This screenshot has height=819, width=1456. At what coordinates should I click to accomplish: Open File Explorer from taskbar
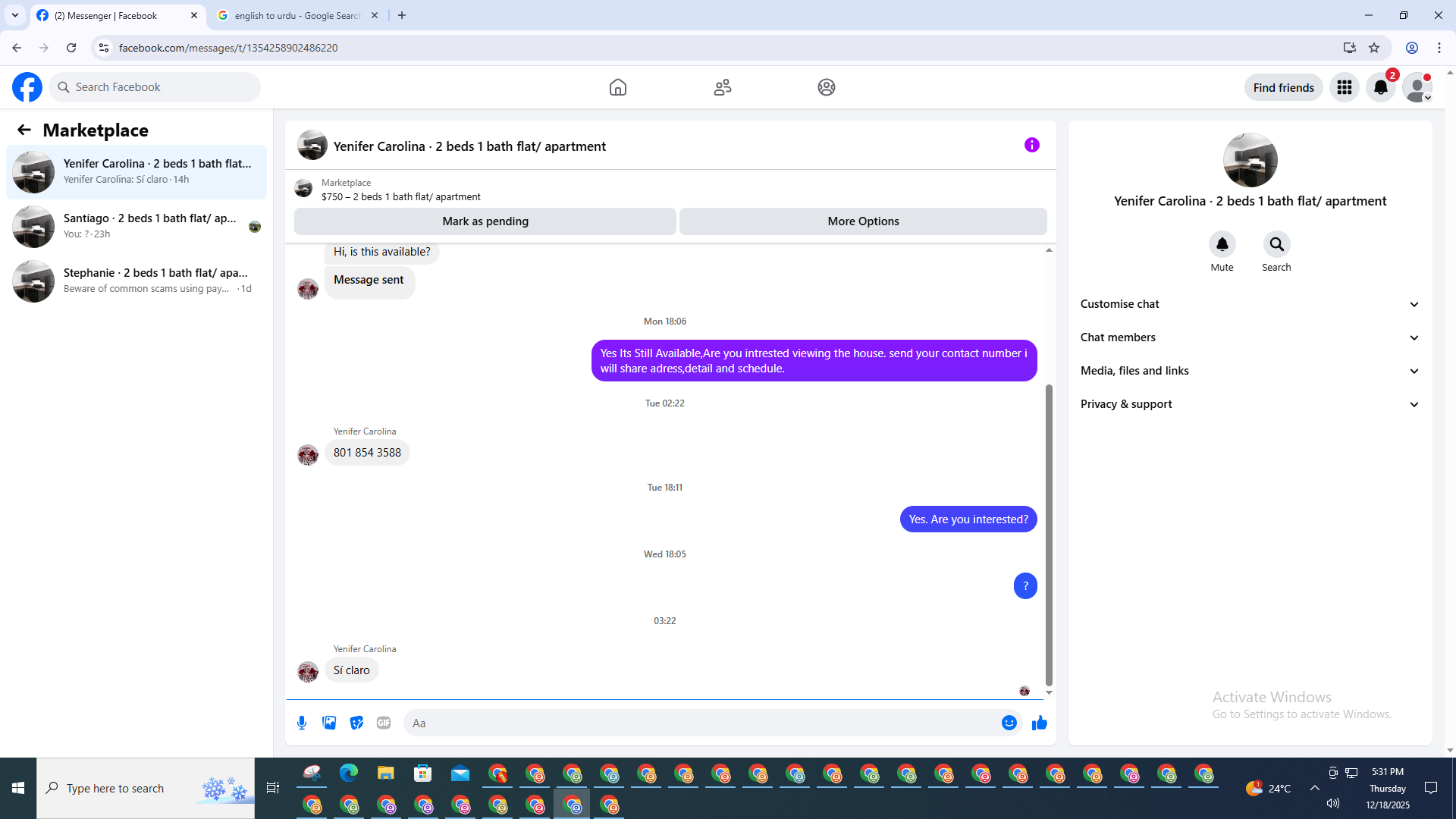pyautogui.click(x=386, y=773)
